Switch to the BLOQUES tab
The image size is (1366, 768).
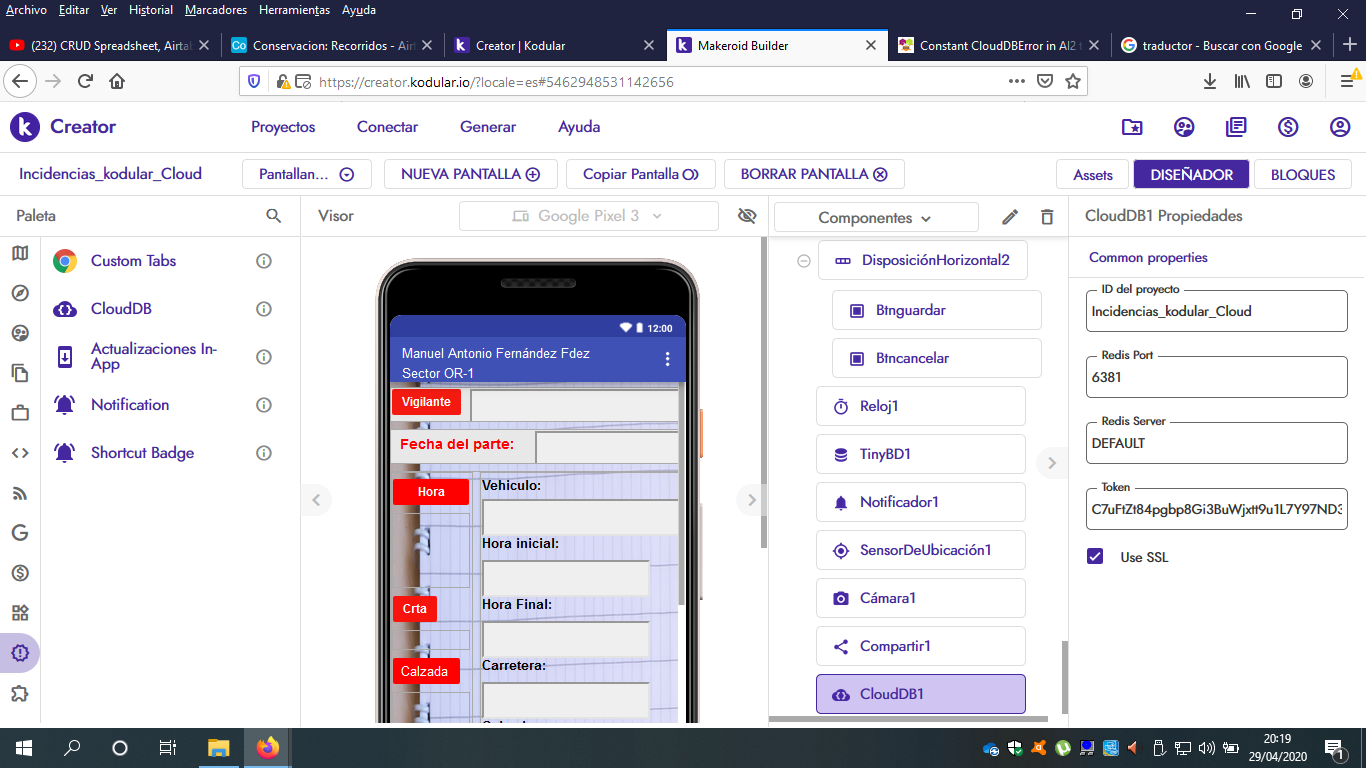click(1302, 174)
